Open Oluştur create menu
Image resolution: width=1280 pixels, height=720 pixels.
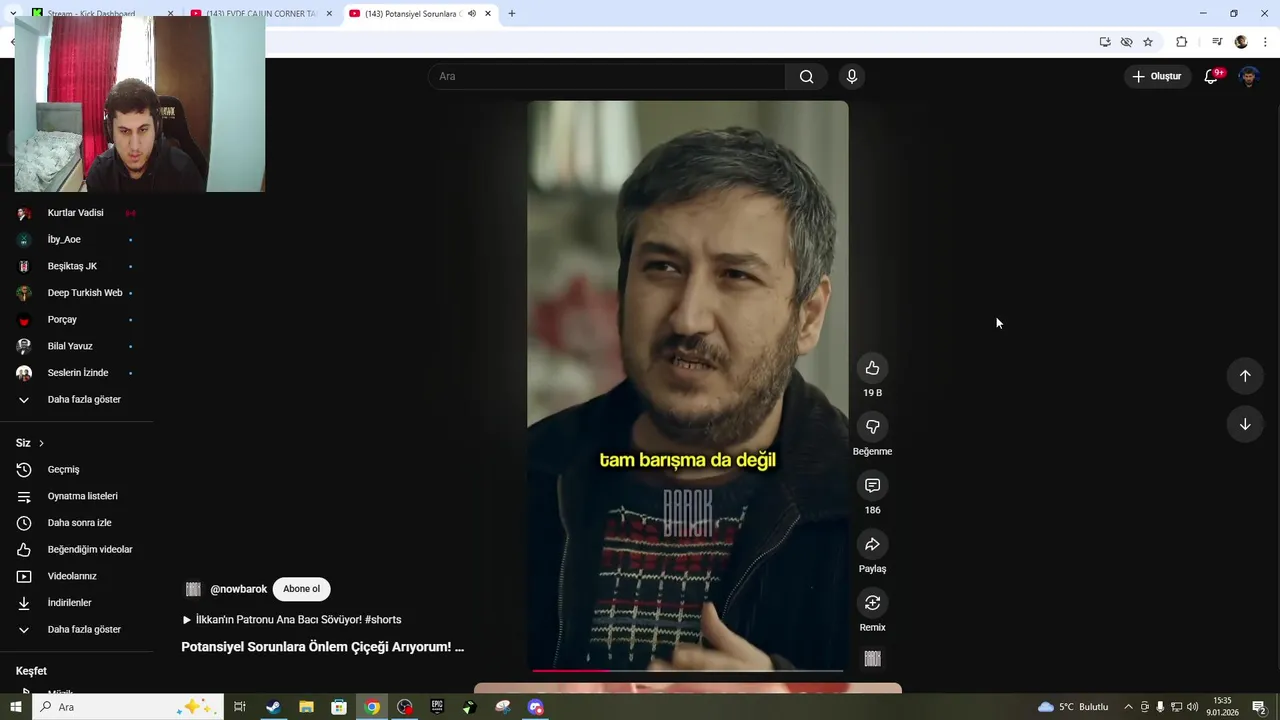pyautogui.click(x=1157, y=76)
